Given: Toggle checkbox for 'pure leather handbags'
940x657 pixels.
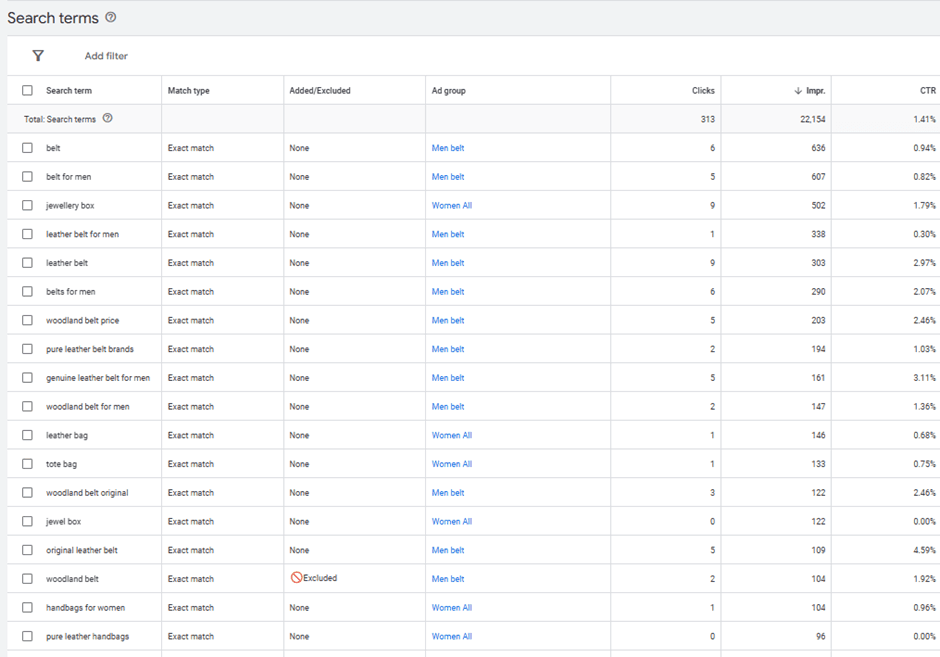Looking at the screenshot, I should 27,636.
